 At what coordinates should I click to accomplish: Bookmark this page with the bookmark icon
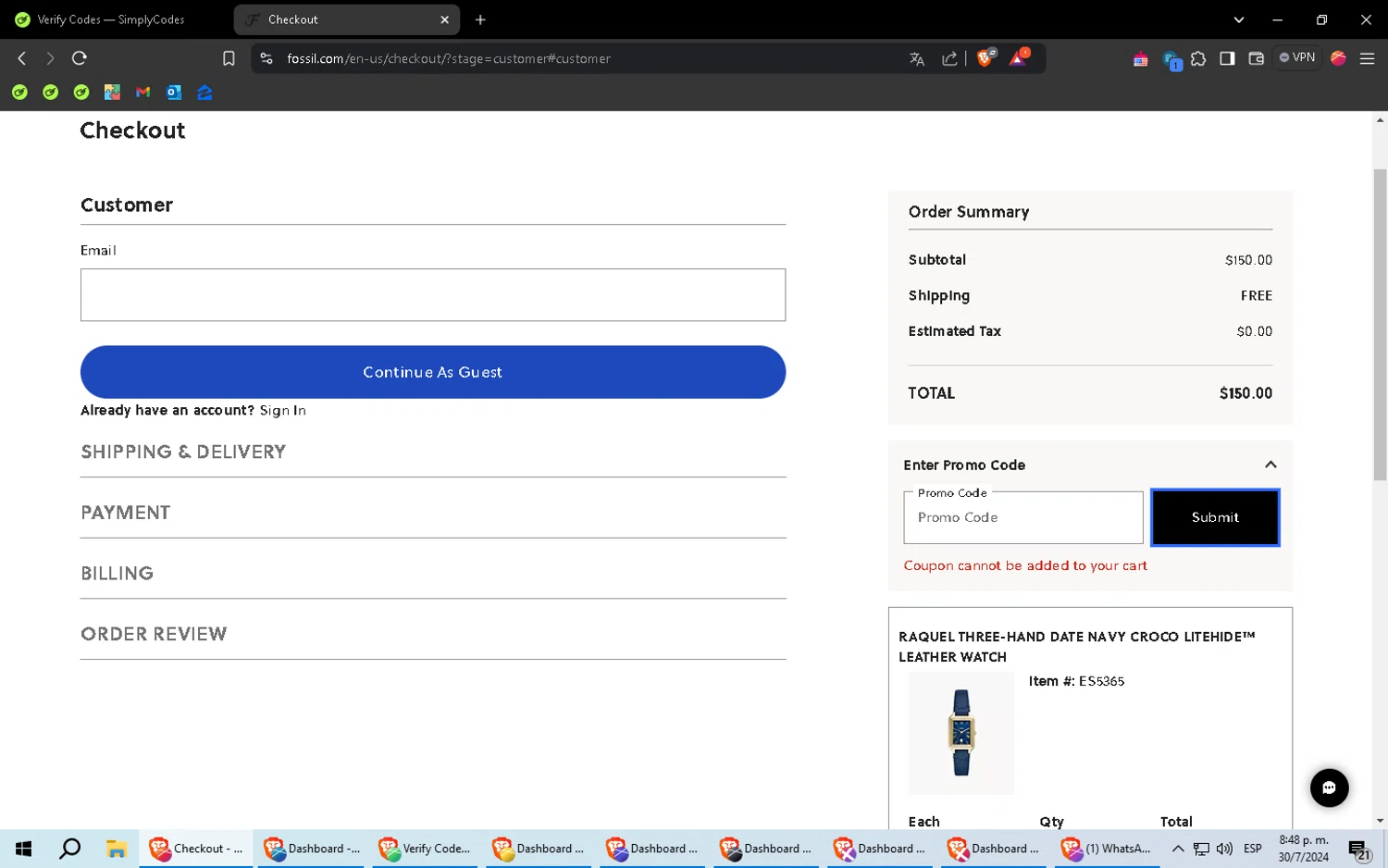click(x=229, y=58)
